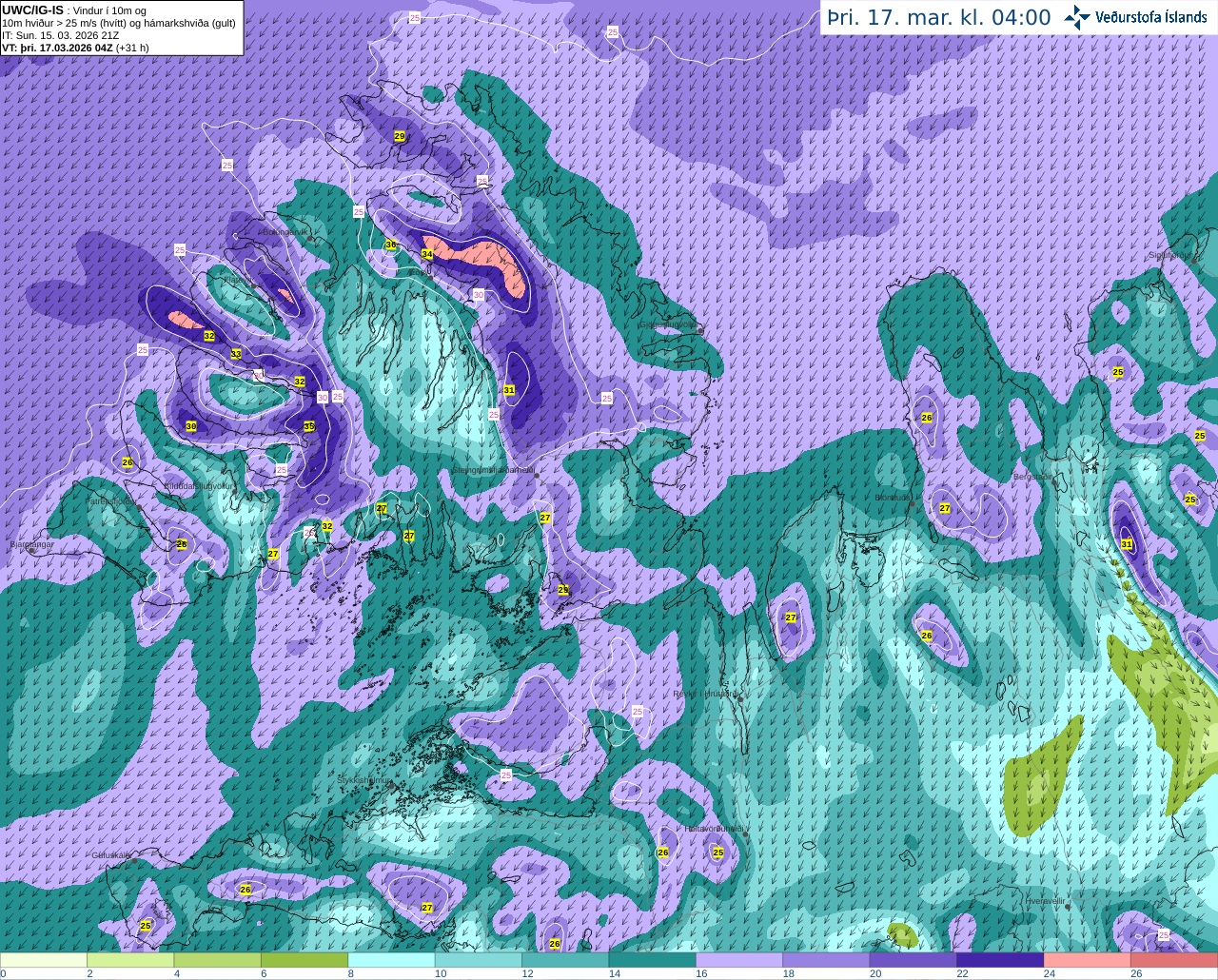Pick the pale cyan 8–10 m/s legend swatch
Viewport: 1218px width, 980px height.
pos(392,960)
